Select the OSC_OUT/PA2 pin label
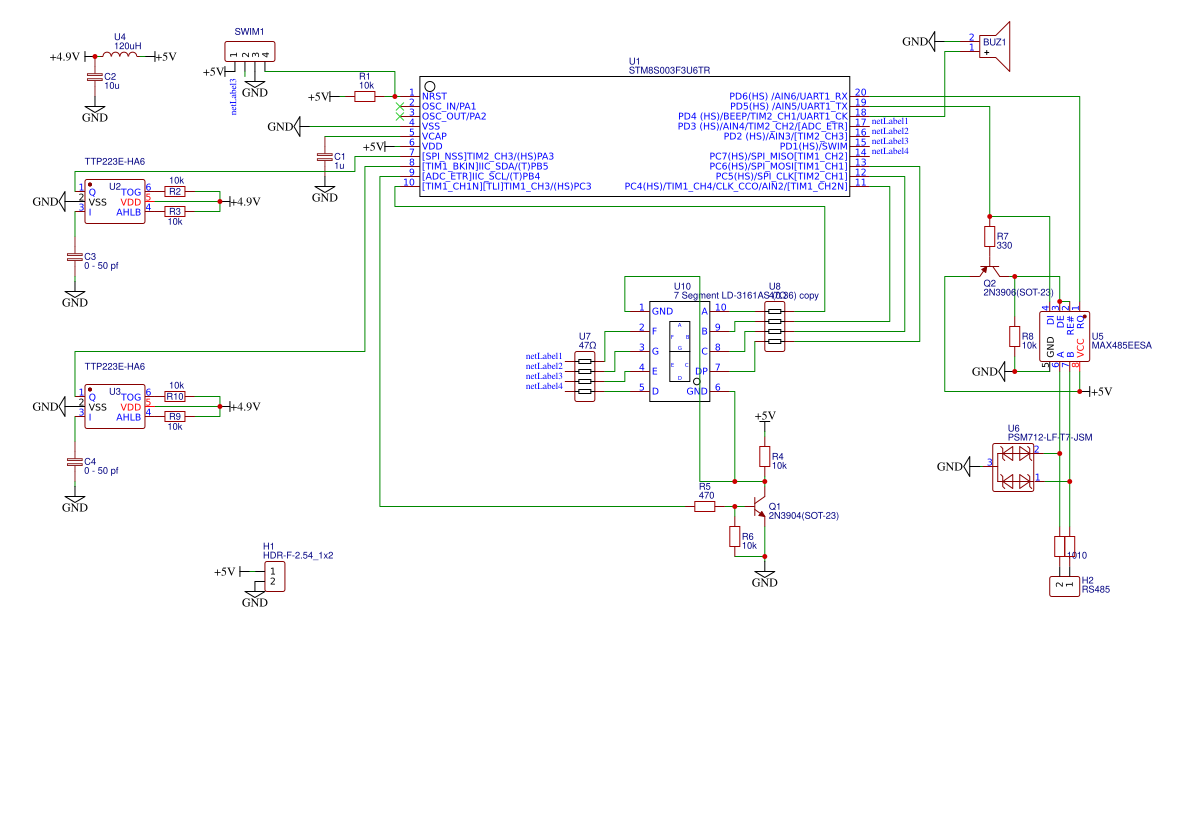This screenshot has height=827, width=1179. click(454, 117)
